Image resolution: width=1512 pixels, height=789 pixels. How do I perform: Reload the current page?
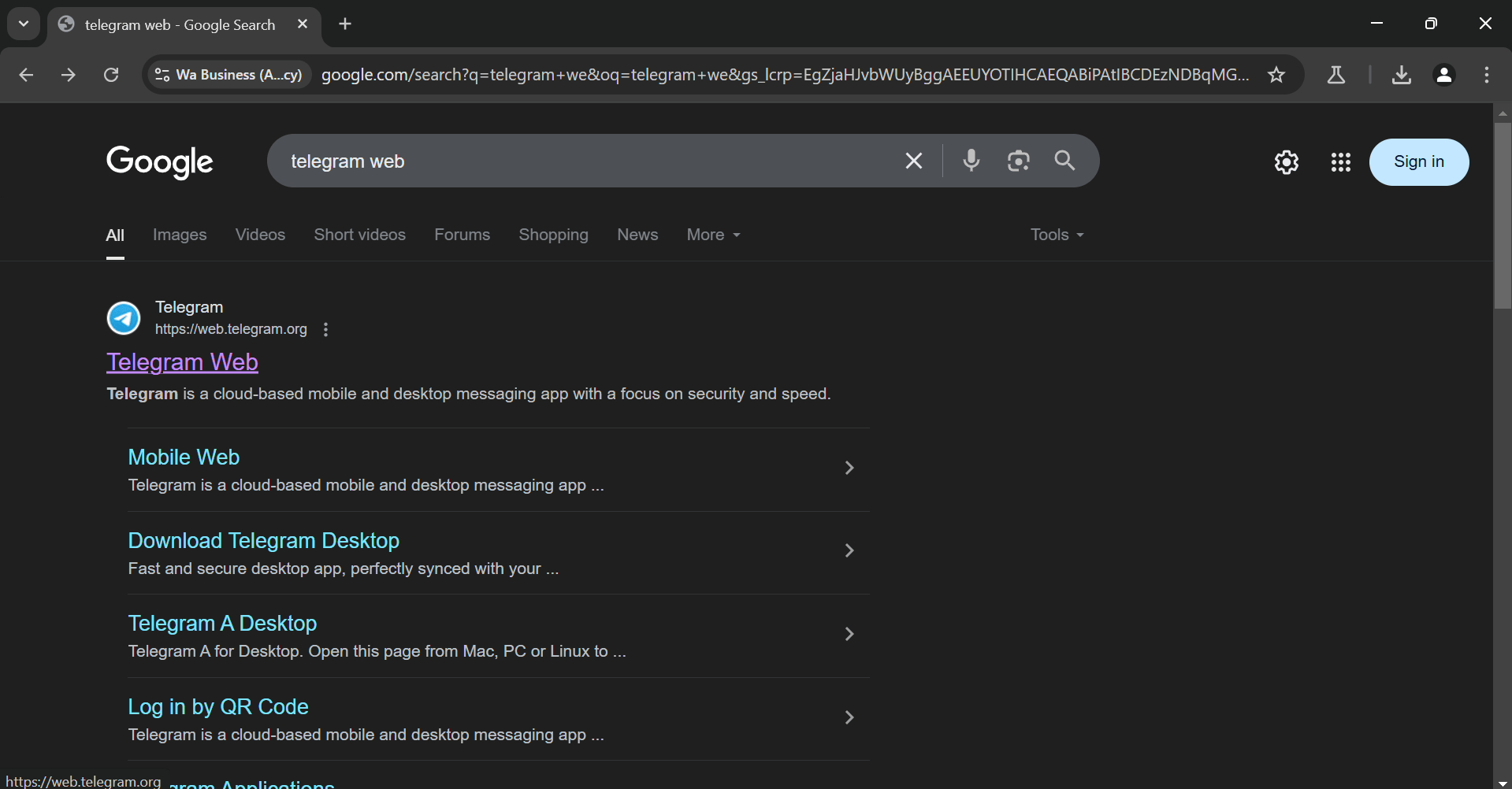coord(111,75)
